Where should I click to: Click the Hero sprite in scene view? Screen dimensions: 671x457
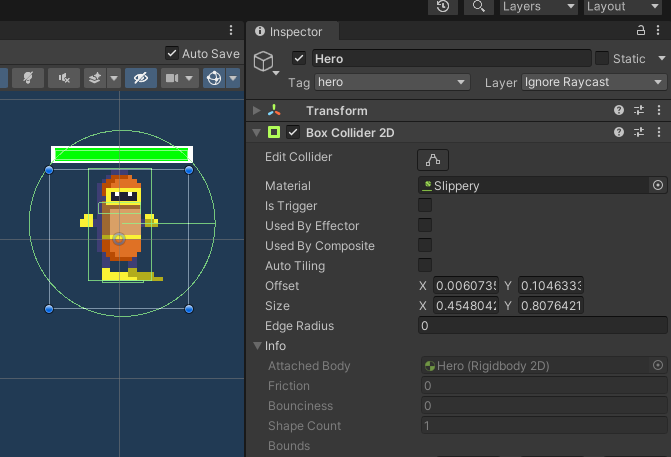121,227
